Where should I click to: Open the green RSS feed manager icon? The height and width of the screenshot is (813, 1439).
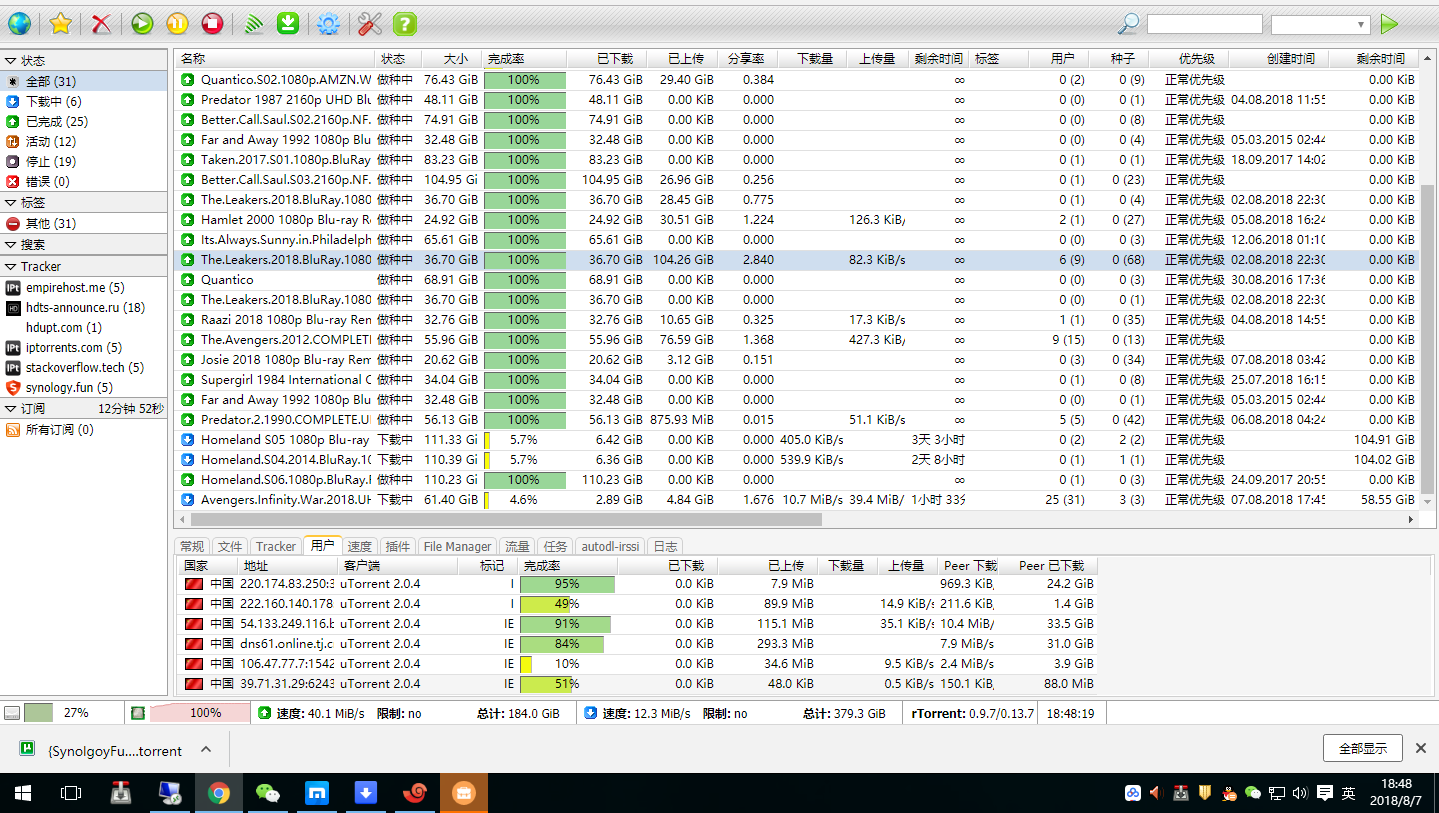click(x=254, y=23)
